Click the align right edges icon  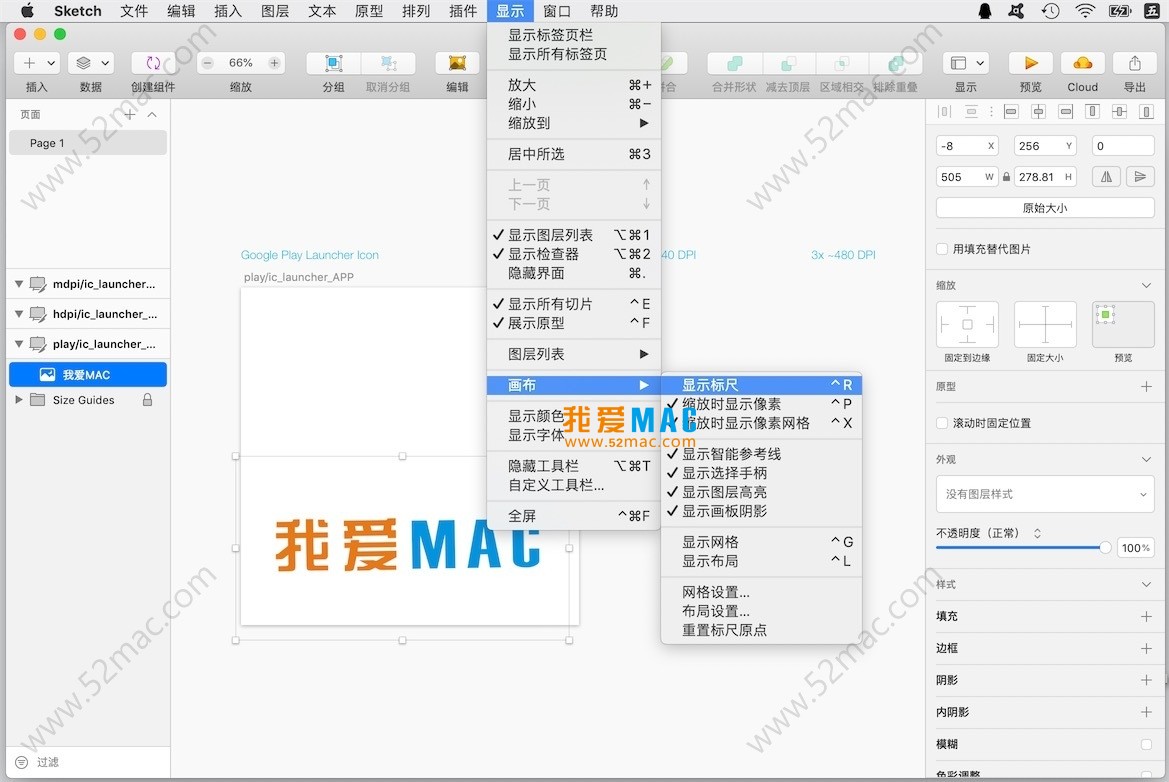click(x=1065, y=112)
